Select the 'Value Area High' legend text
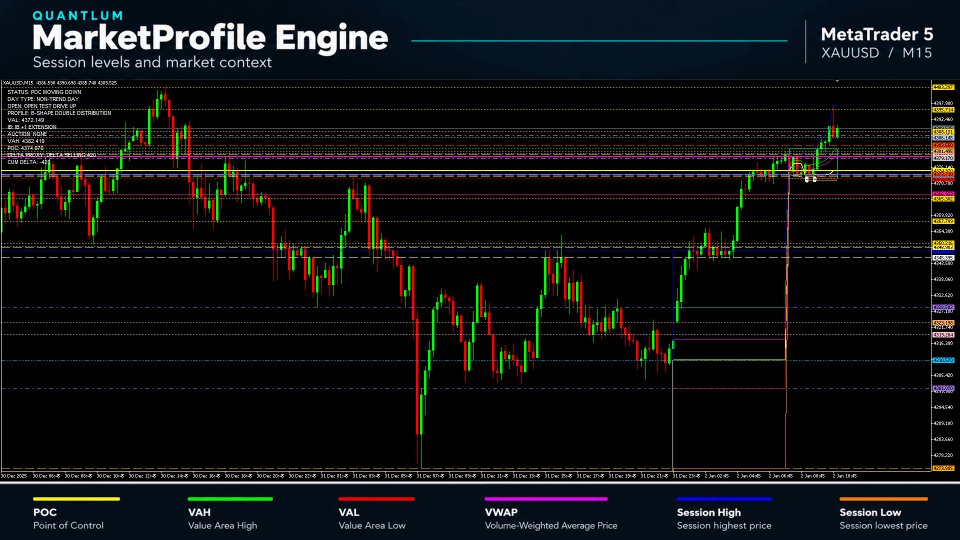Viewport: 960px width, 540px height. 222,525
